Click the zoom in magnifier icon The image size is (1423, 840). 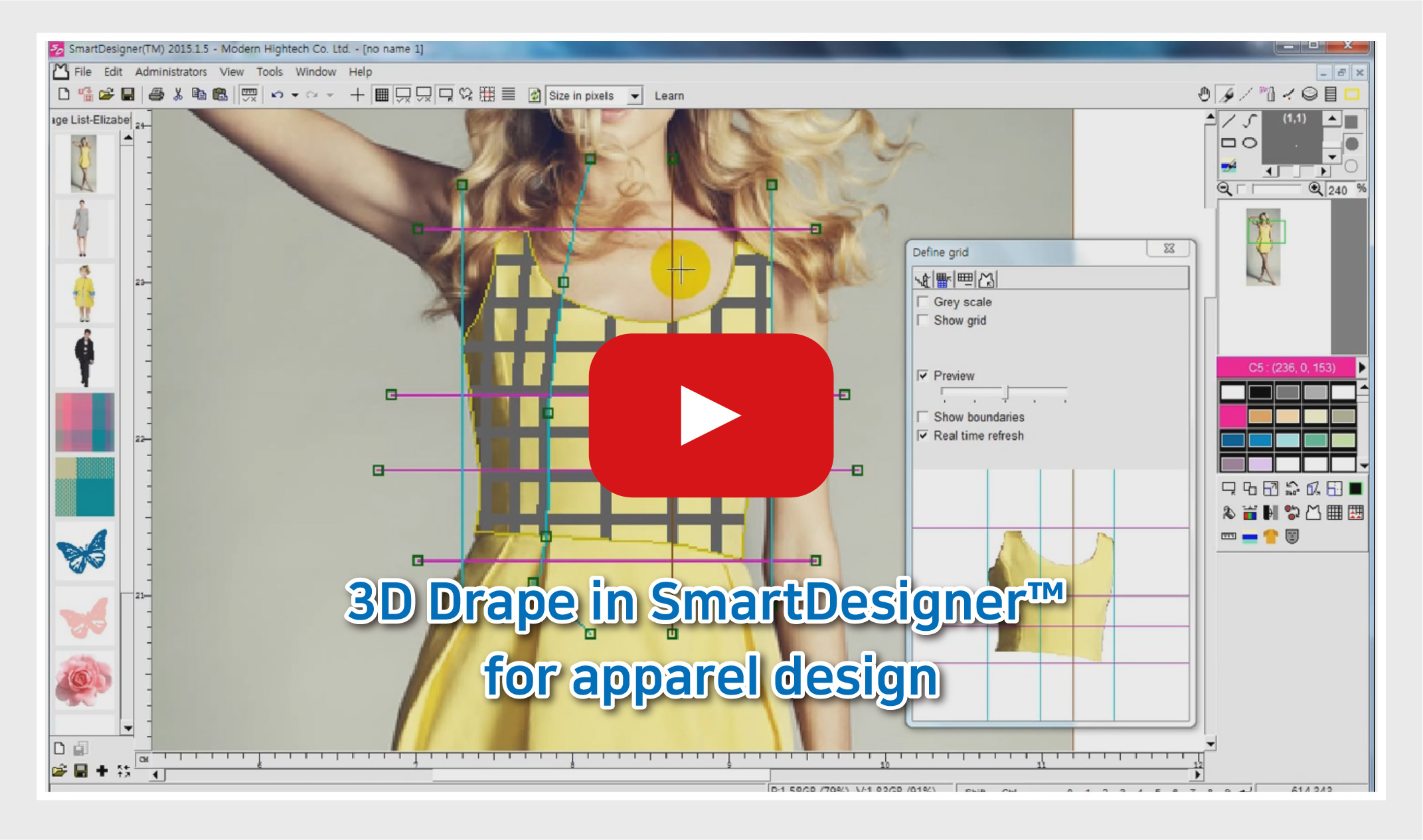click(x=1315, y=189)
